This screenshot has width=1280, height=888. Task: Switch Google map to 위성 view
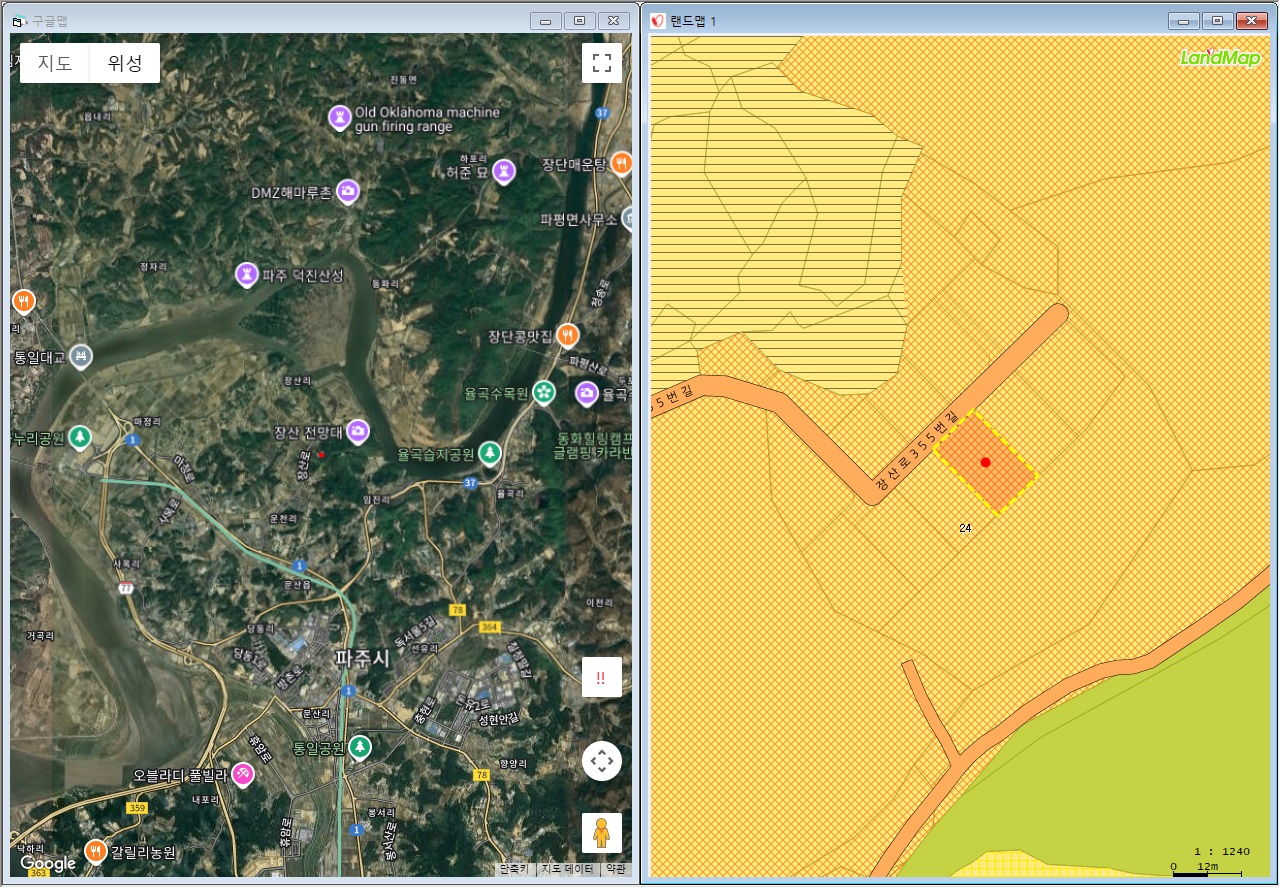coord(125,63)
